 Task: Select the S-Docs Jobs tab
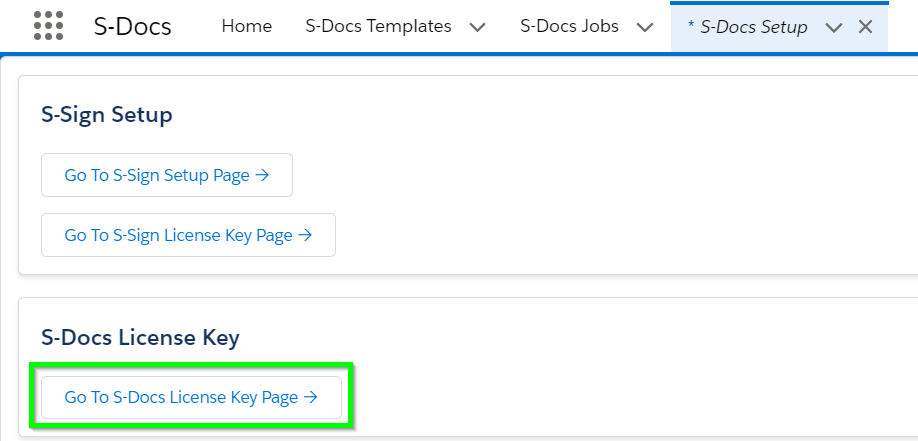[569, 26]
